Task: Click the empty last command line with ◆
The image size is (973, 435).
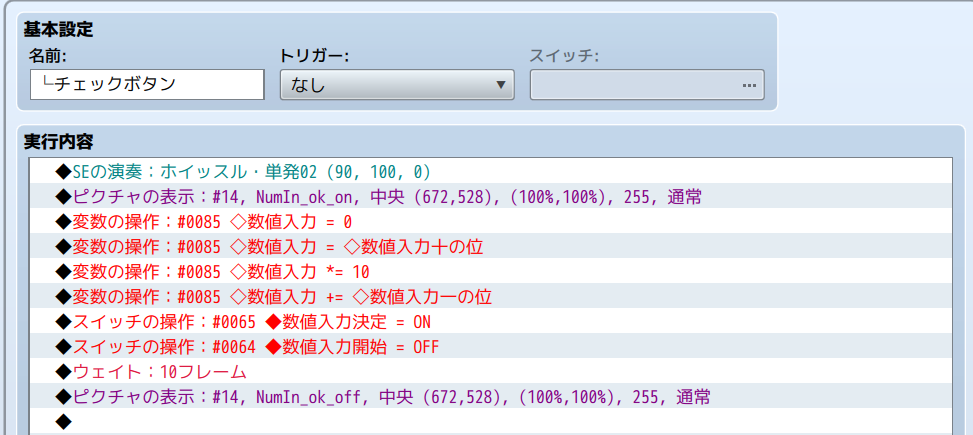Action: point(491,421)
